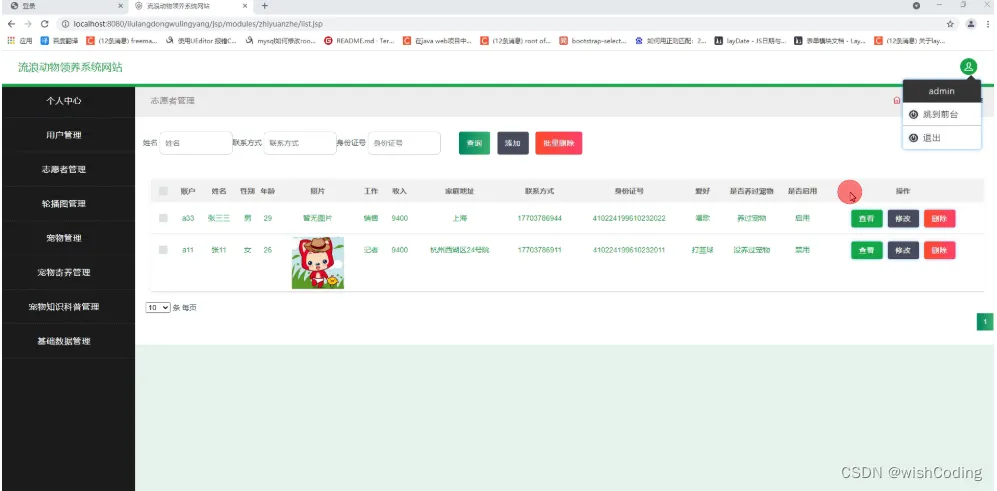Click the phone number 17703786944
Screen dimensions: 997x491
pyautogui.click(x=539, y=218)
